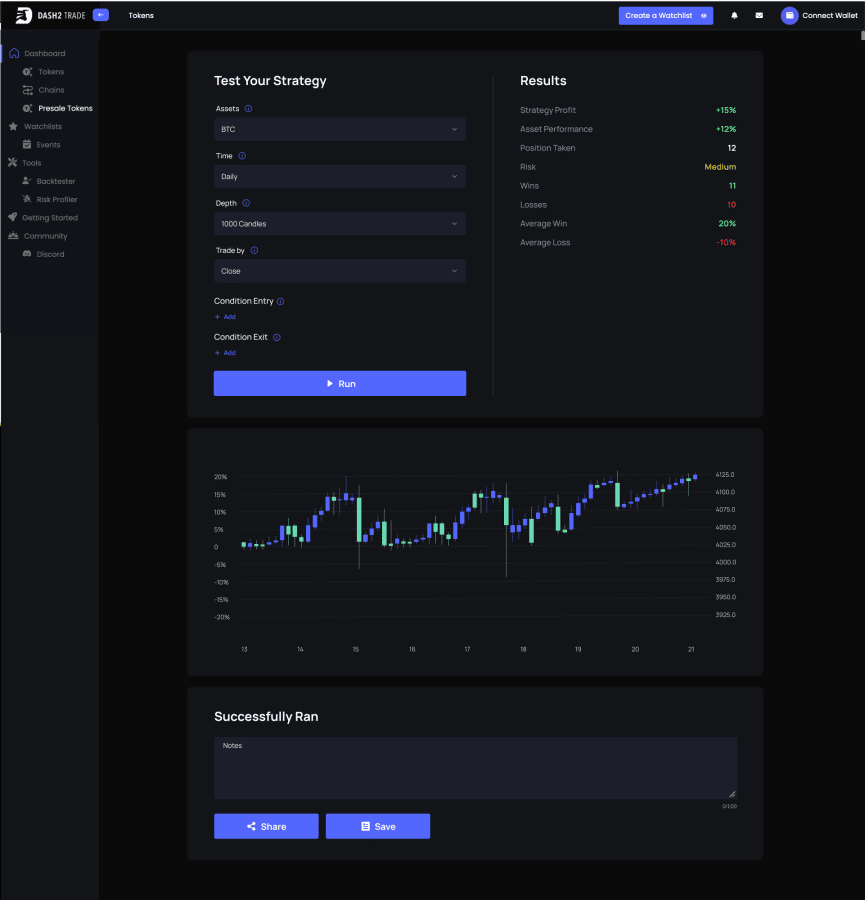
Task: Add a Condition Entry
Action: [225, 317]
